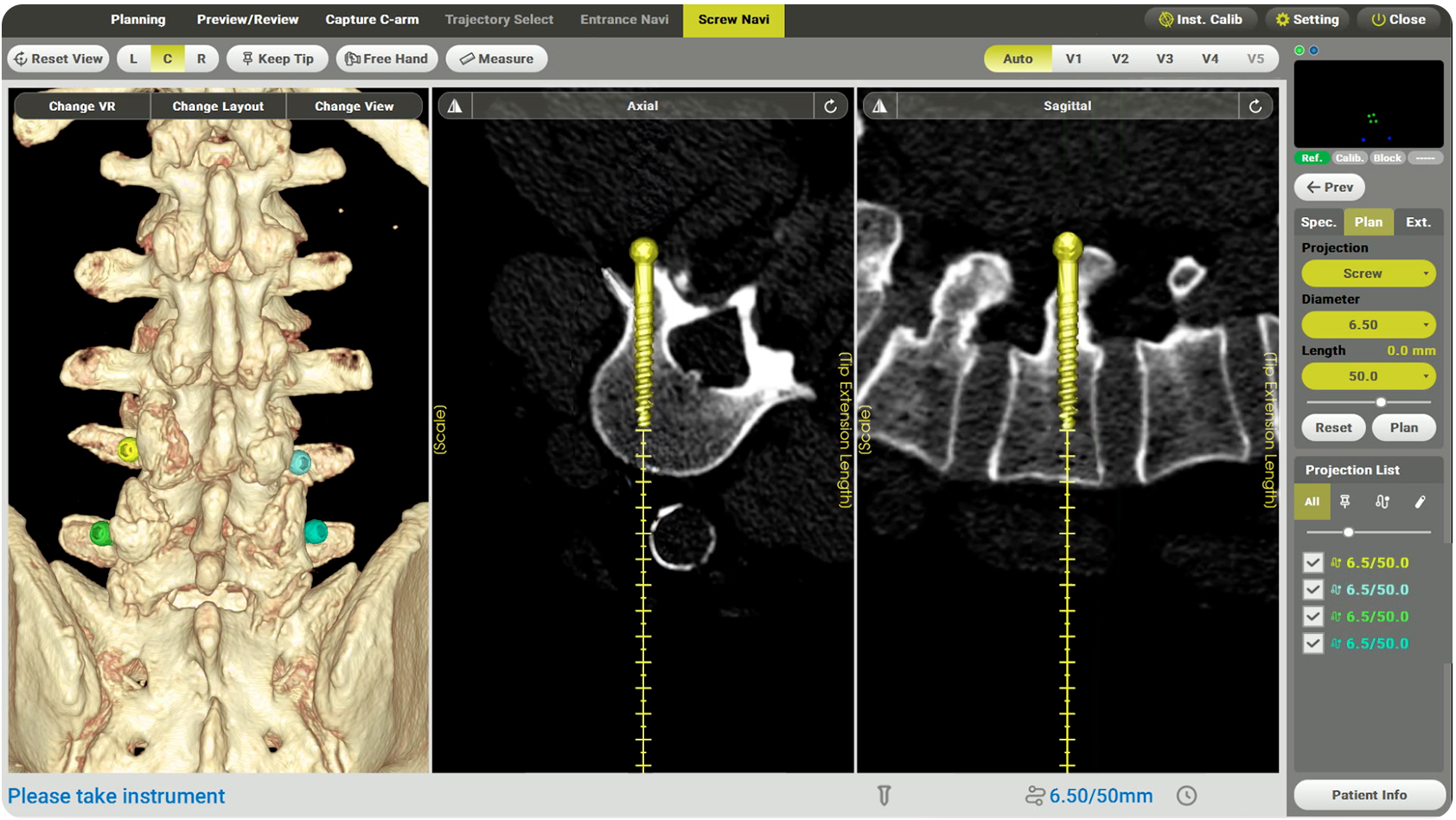Viewport: 1456px width, 820px height.
Task: Select the pencil filter icon in Projection List
Action: (x=1420, y=502)
